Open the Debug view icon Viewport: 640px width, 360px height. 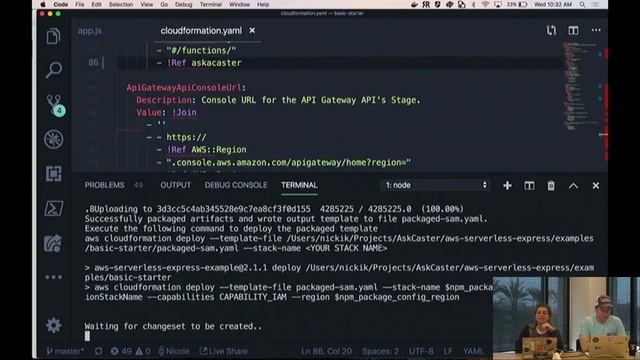53,139
